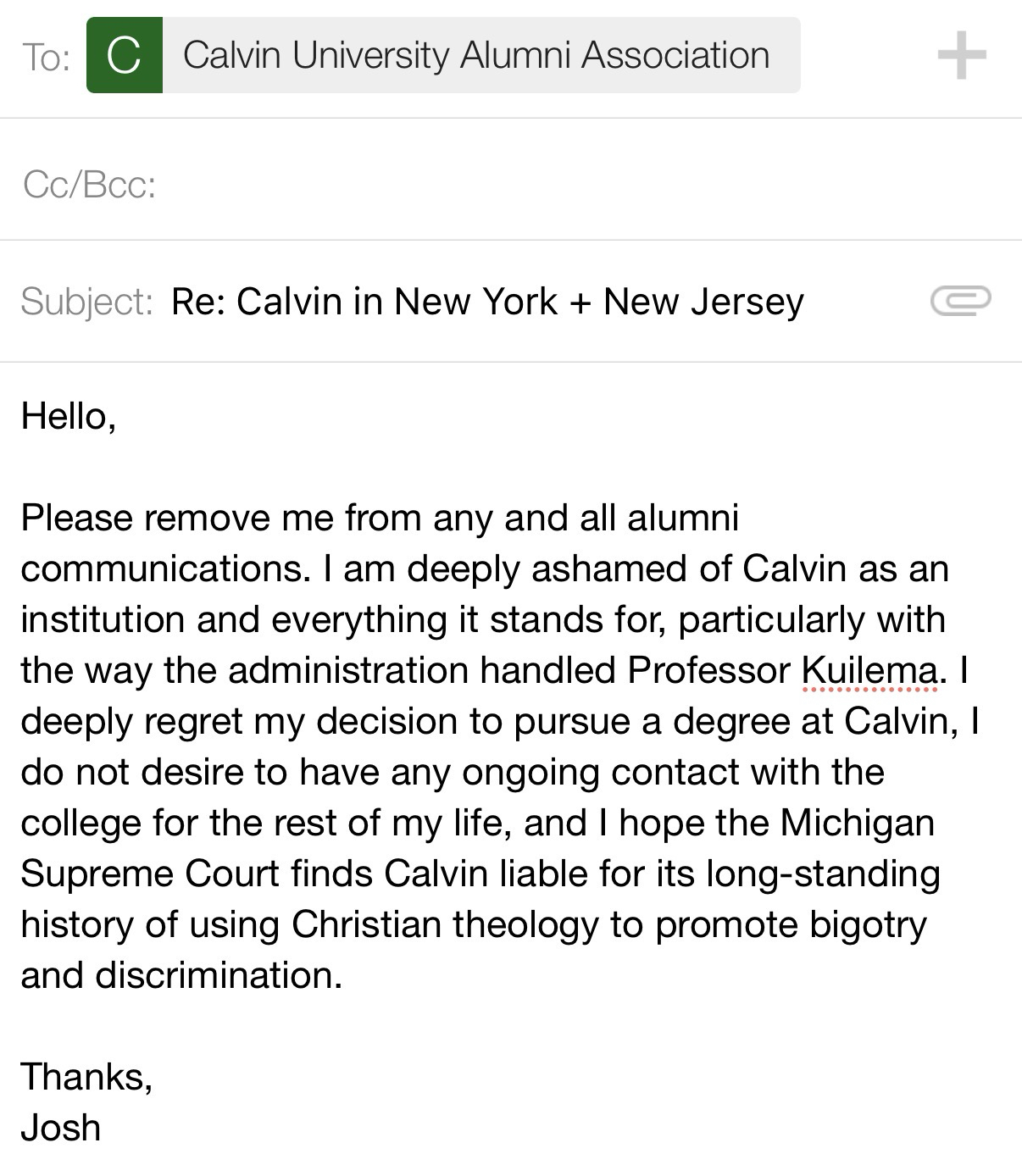Screen dimensions: 1022x1176
Task: Click the word "Professor" in the email body
Action: (708, 671)
